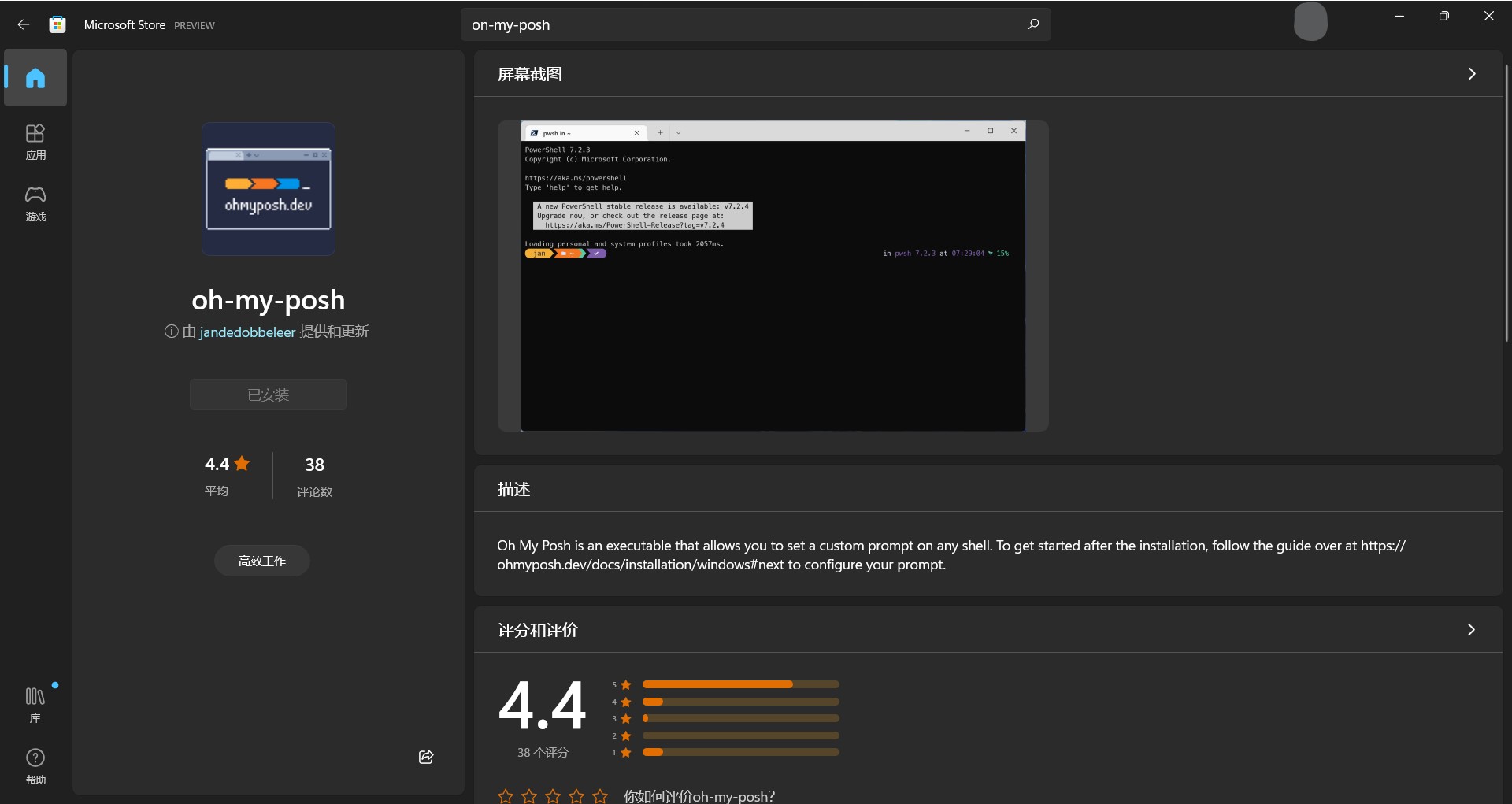Image resolution: width=1512 pixels, height=804 pixels.
Task: Open the 库 (Library) page
Action: click(x=35, y=704)
